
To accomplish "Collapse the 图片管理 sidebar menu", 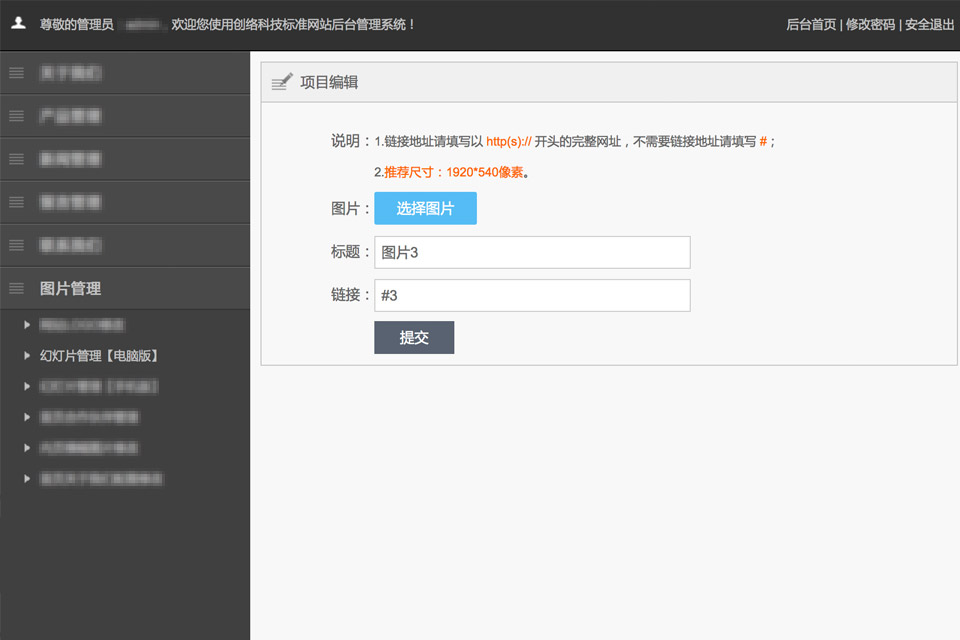I will (x=70, y=288).
